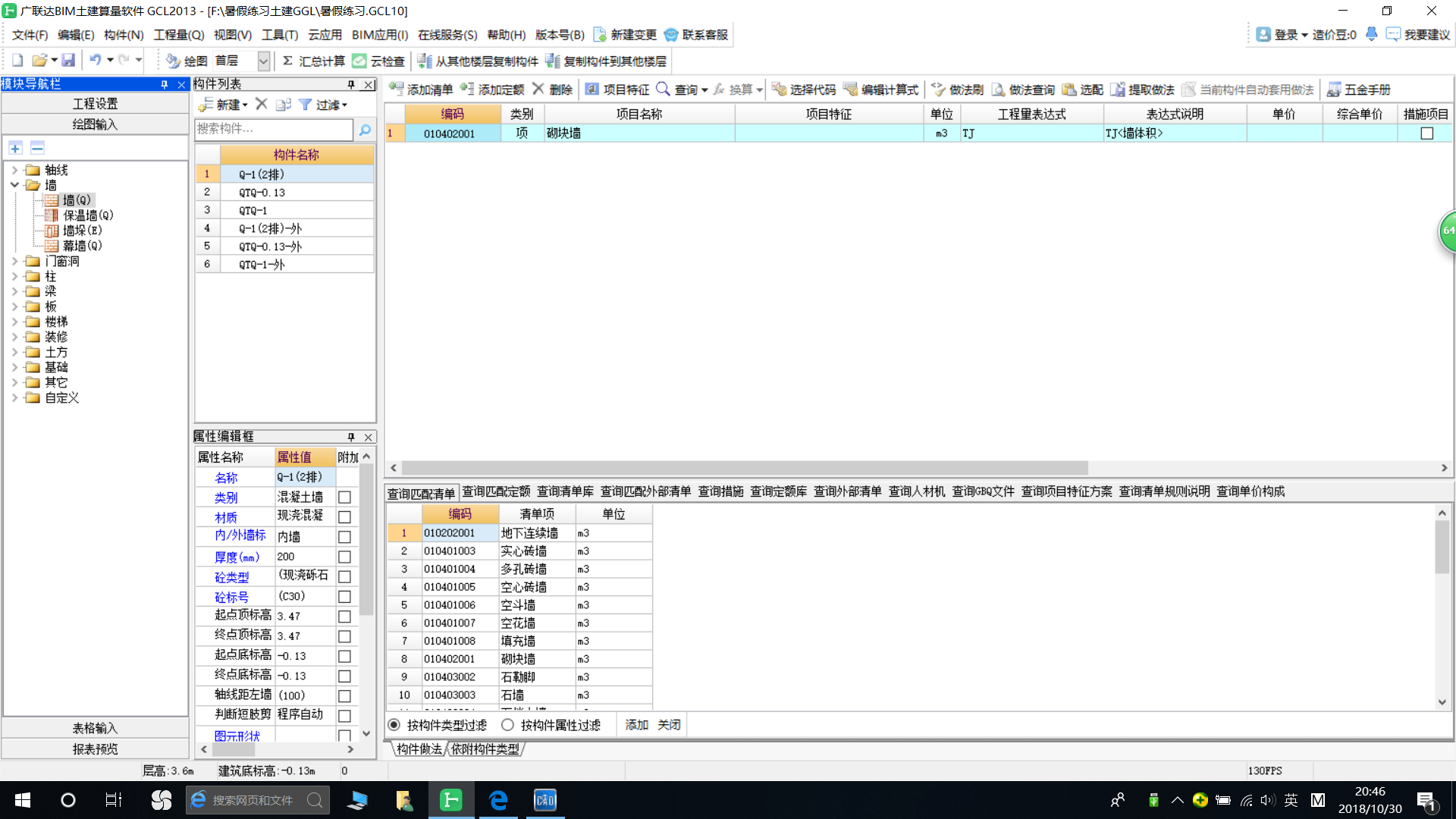Click the 搜索构件 search field
The width and height of the screenshot is (1456, 819).
274,130
